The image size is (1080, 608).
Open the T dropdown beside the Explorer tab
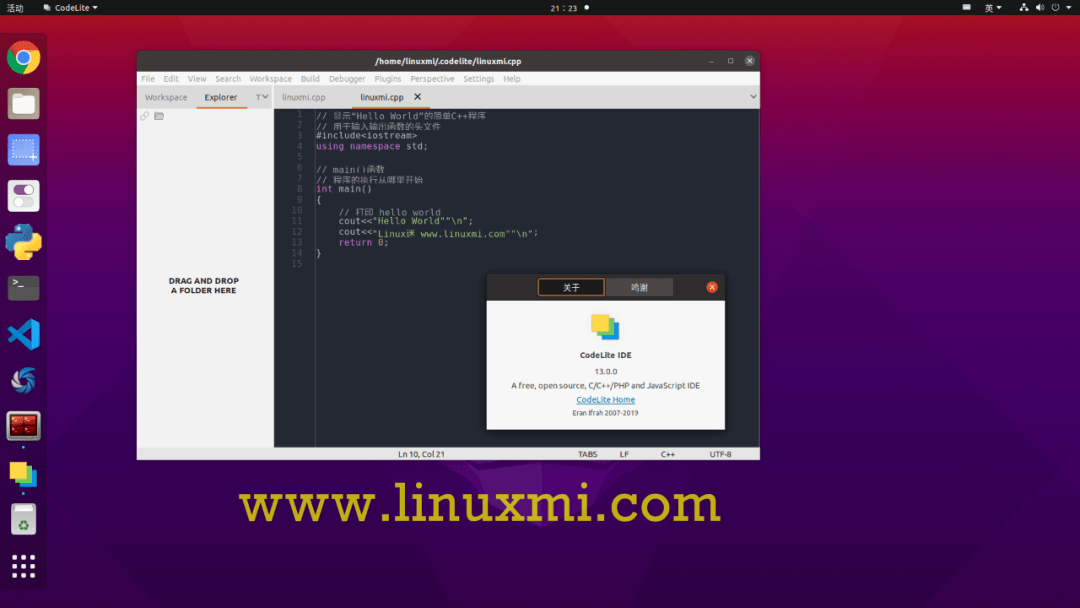[259, 97]
